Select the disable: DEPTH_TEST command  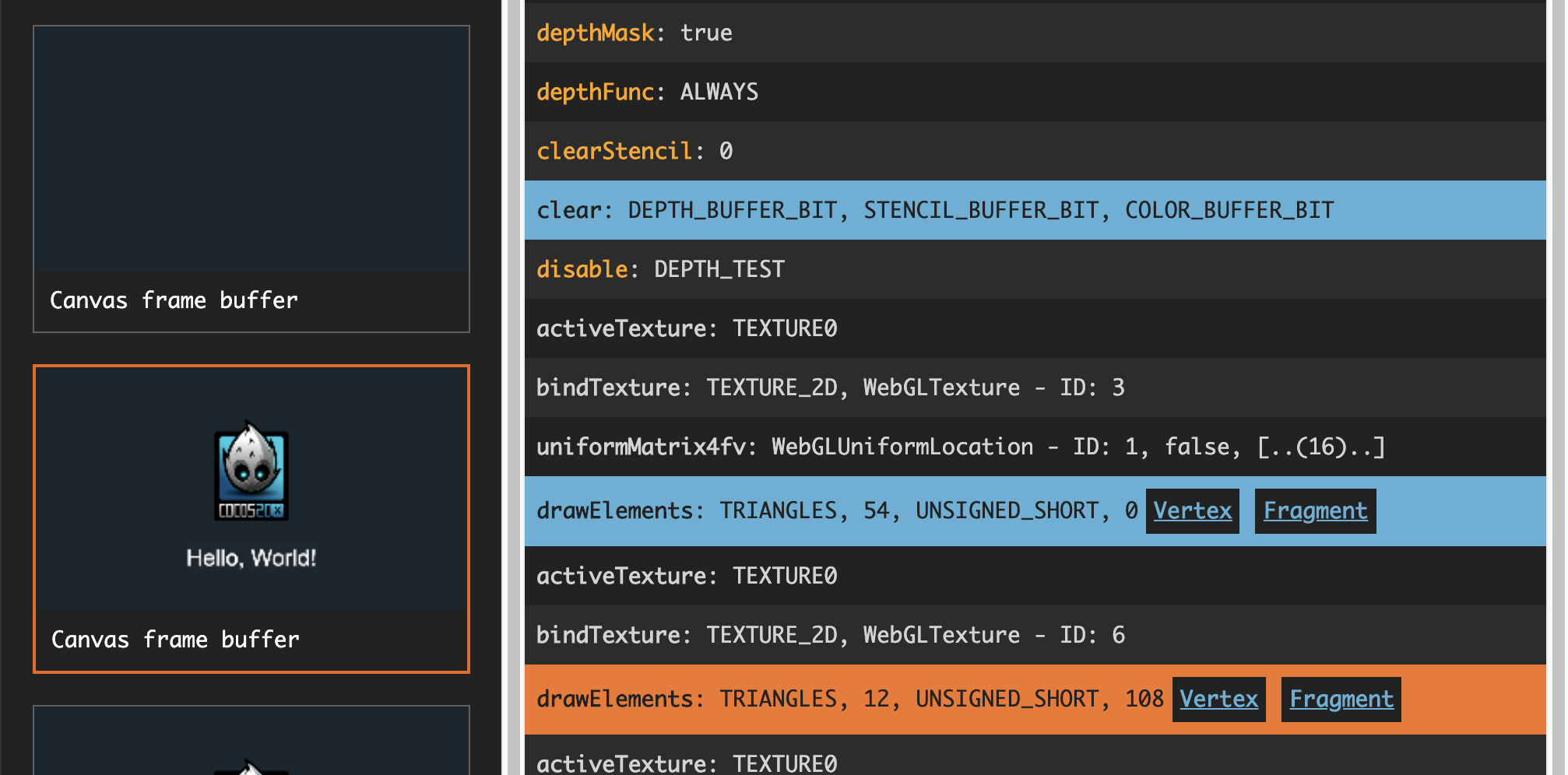[x=1035, y=269]
